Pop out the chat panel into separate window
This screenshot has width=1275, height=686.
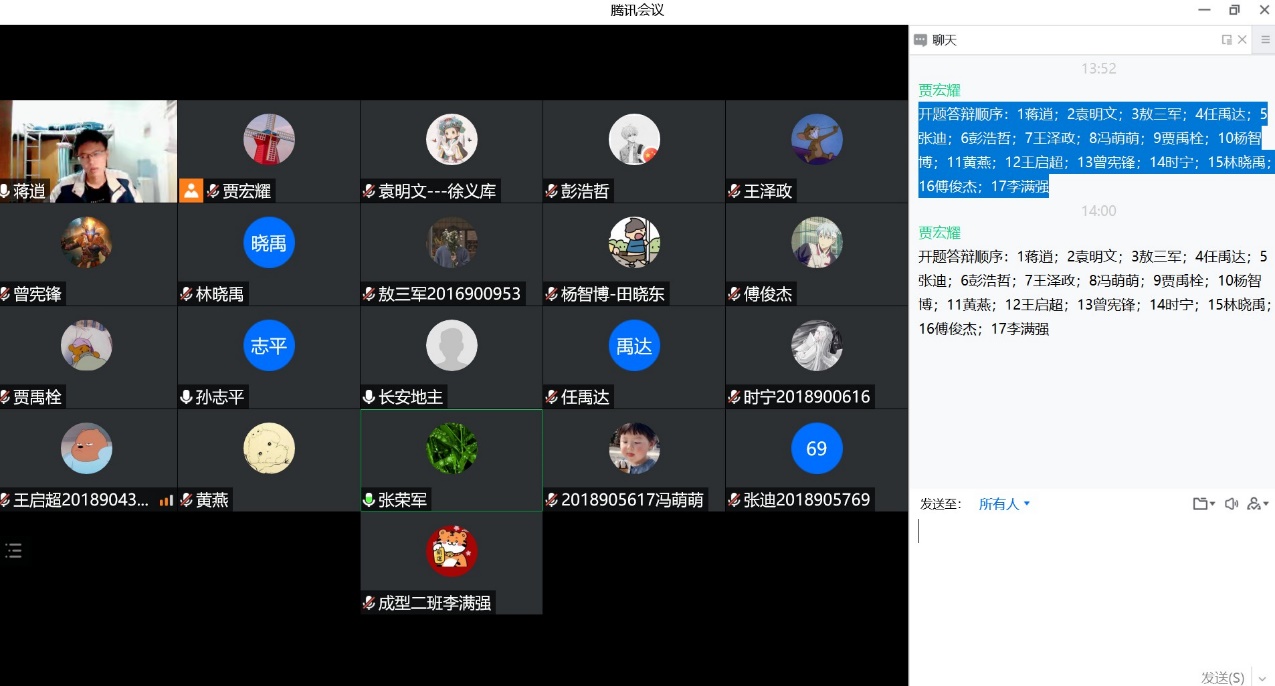tap(1226, 40)
